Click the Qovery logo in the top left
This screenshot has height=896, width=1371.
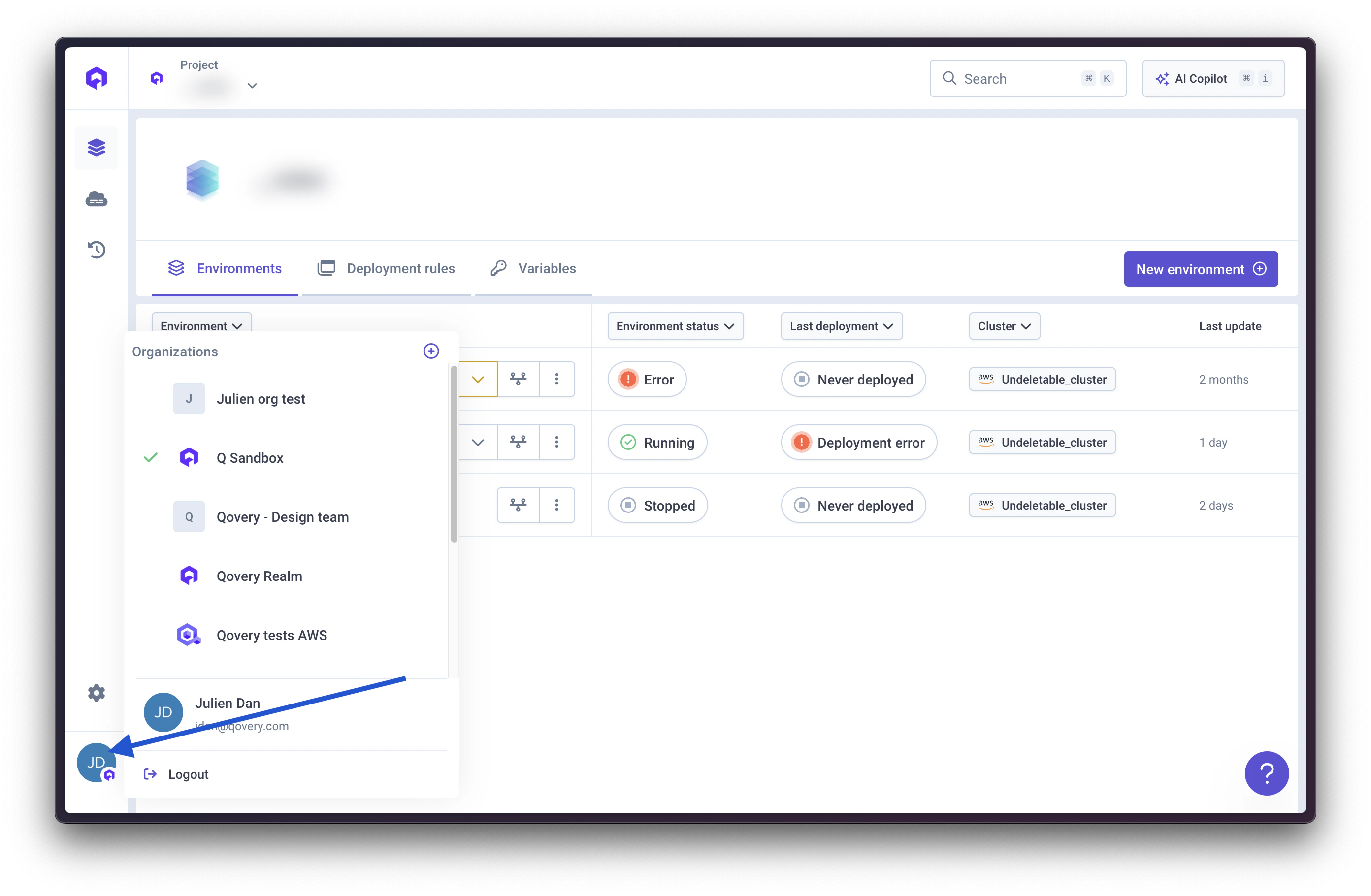pos(96,77)
